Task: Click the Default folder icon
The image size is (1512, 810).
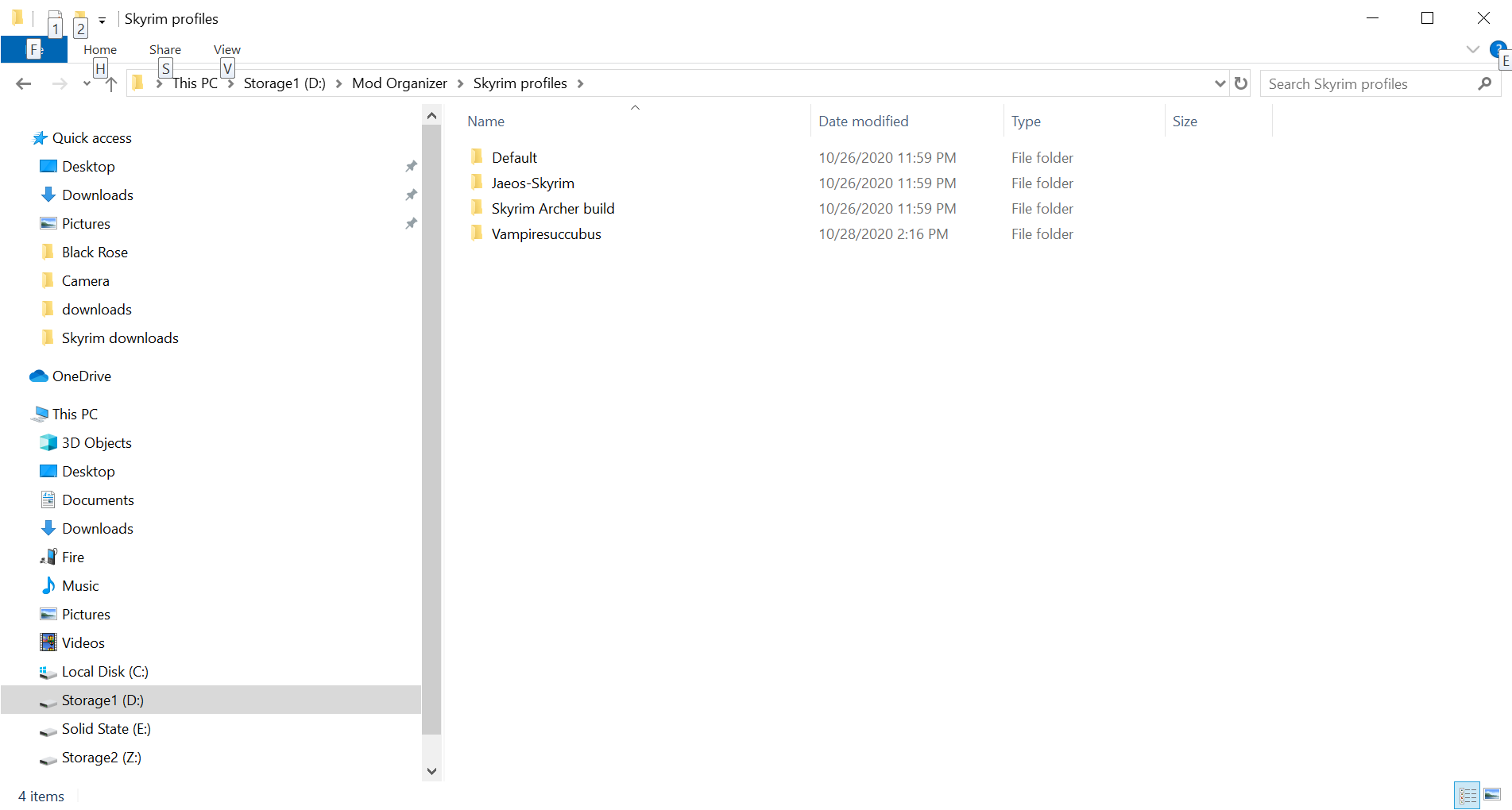Action: pyautogui.click(x=477, y=156)
